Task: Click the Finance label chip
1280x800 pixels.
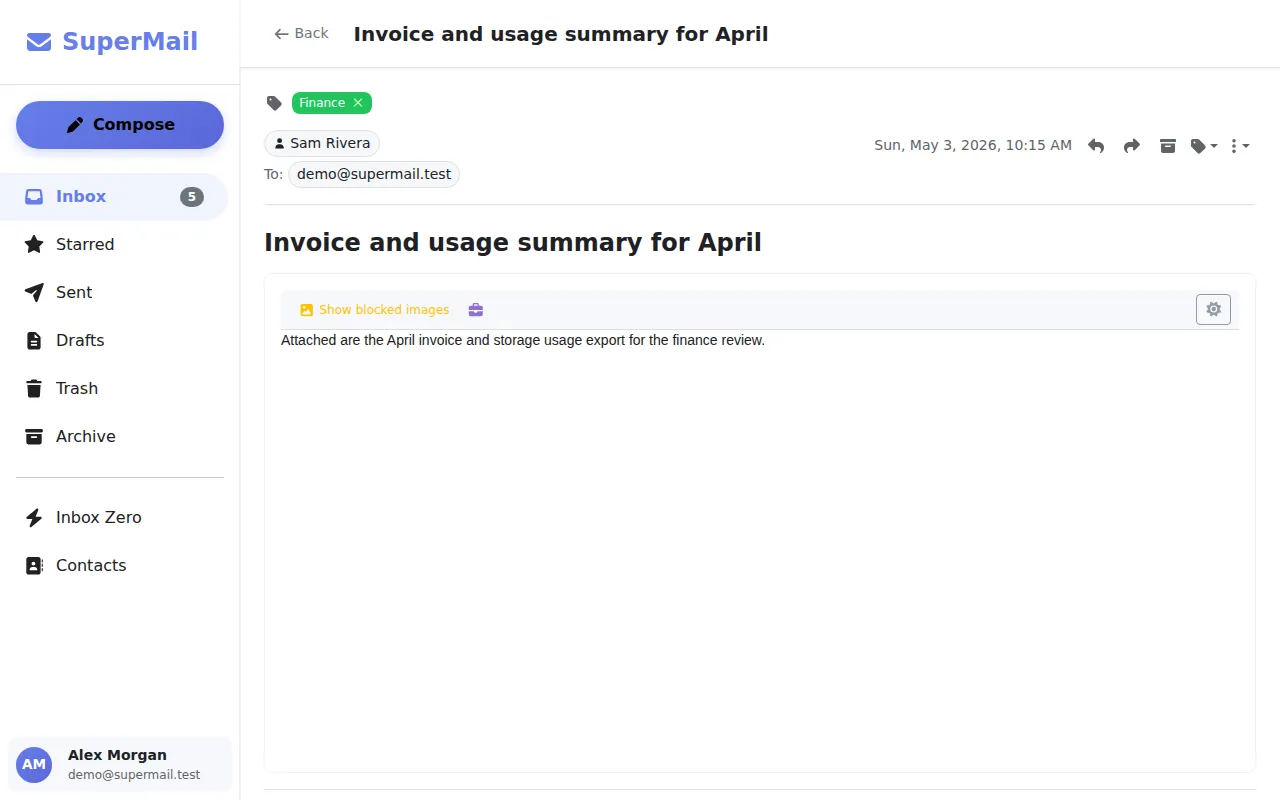Action: click(332, 103)
